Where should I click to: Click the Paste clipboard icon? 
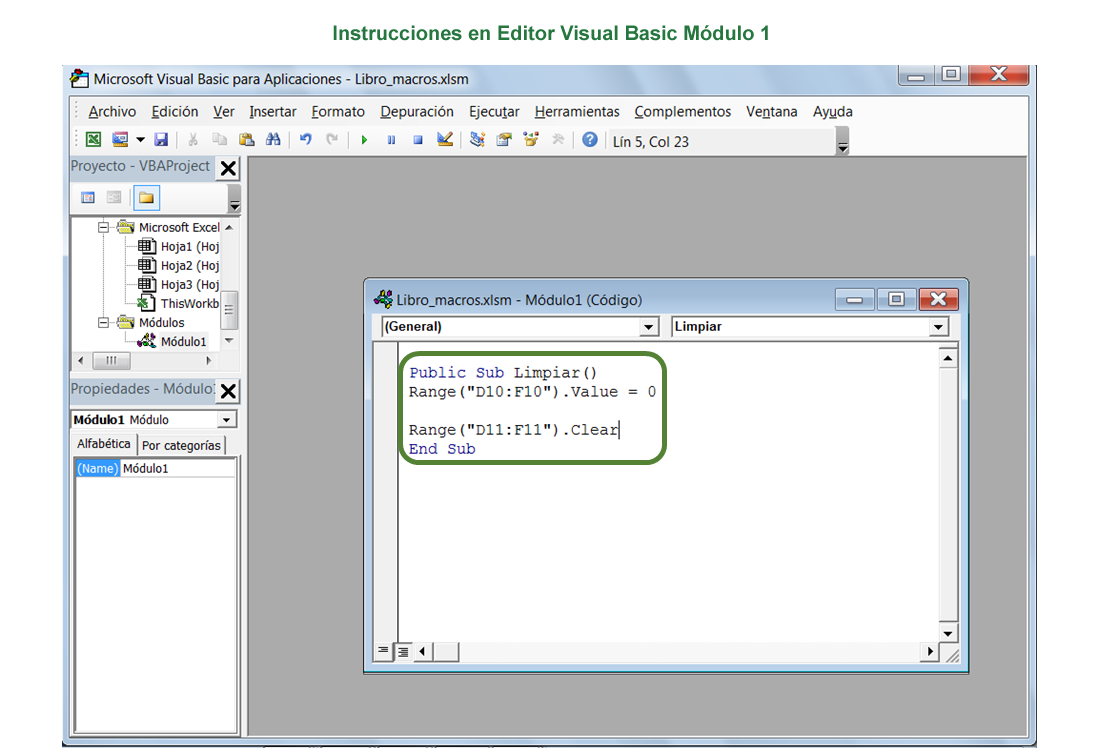pos(246,140)
